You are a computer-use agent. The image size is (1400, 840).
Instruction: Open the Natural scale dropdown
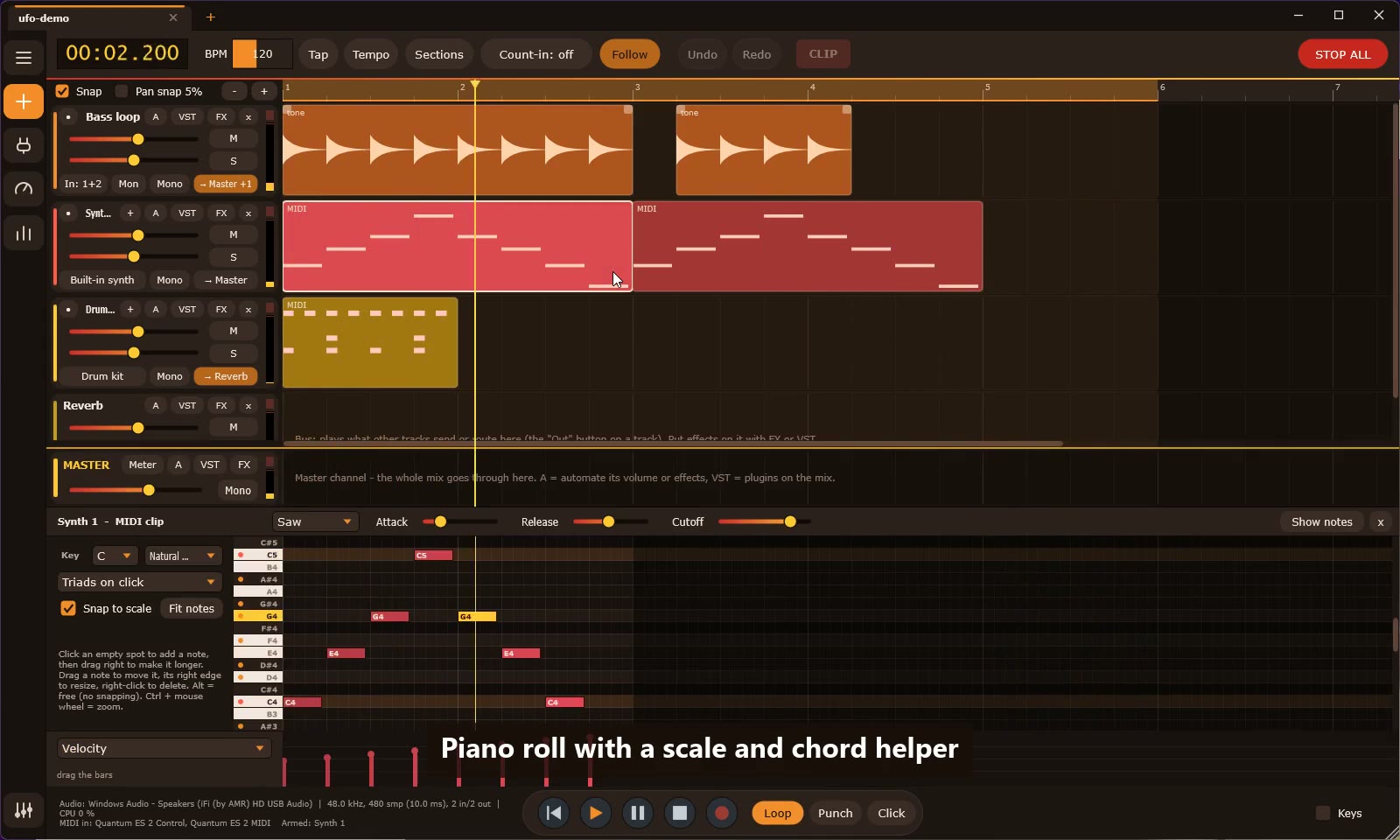tap(183, 556)
